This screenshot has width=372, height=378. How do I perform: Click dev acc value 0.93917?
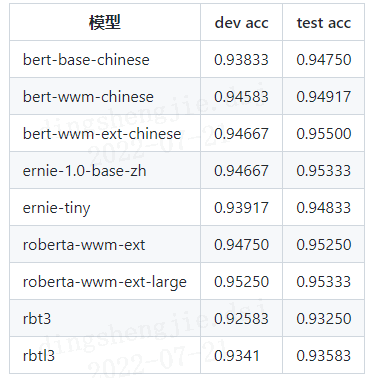(x=241, y=208)
